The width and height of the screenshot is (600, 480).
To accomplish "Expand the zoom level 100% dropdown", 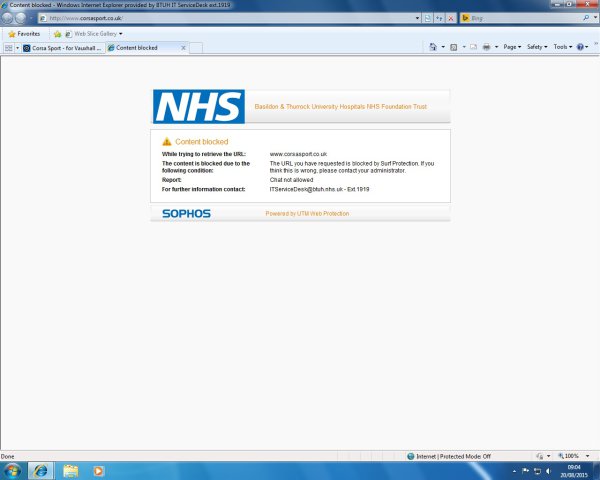I will [x=573, y=456].
